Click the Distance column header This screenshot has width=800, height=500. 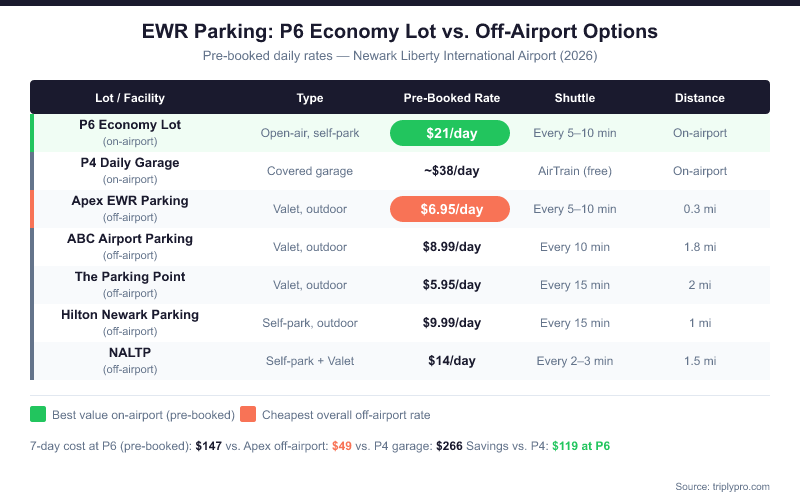point(700,98)
